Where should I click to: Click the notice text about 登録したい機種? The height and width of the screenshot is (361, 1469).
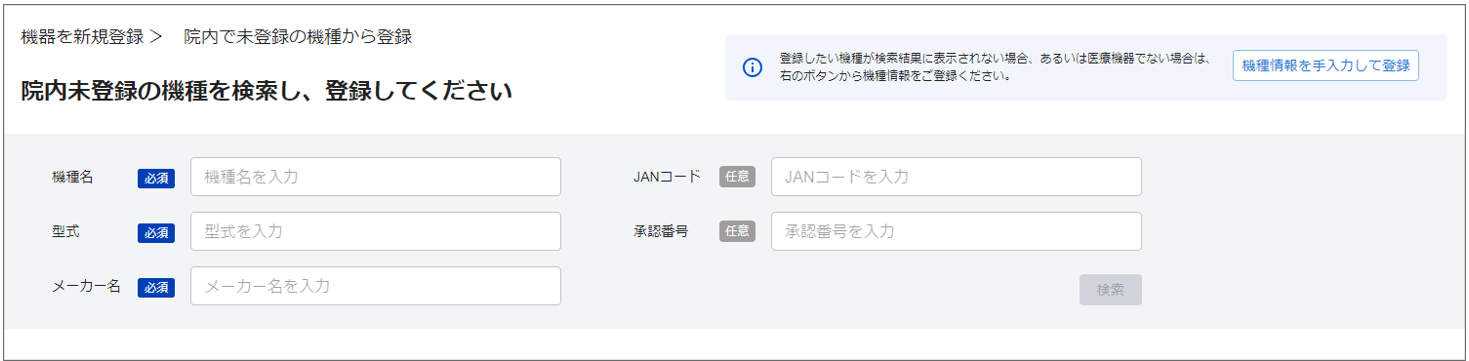point(995,67)
